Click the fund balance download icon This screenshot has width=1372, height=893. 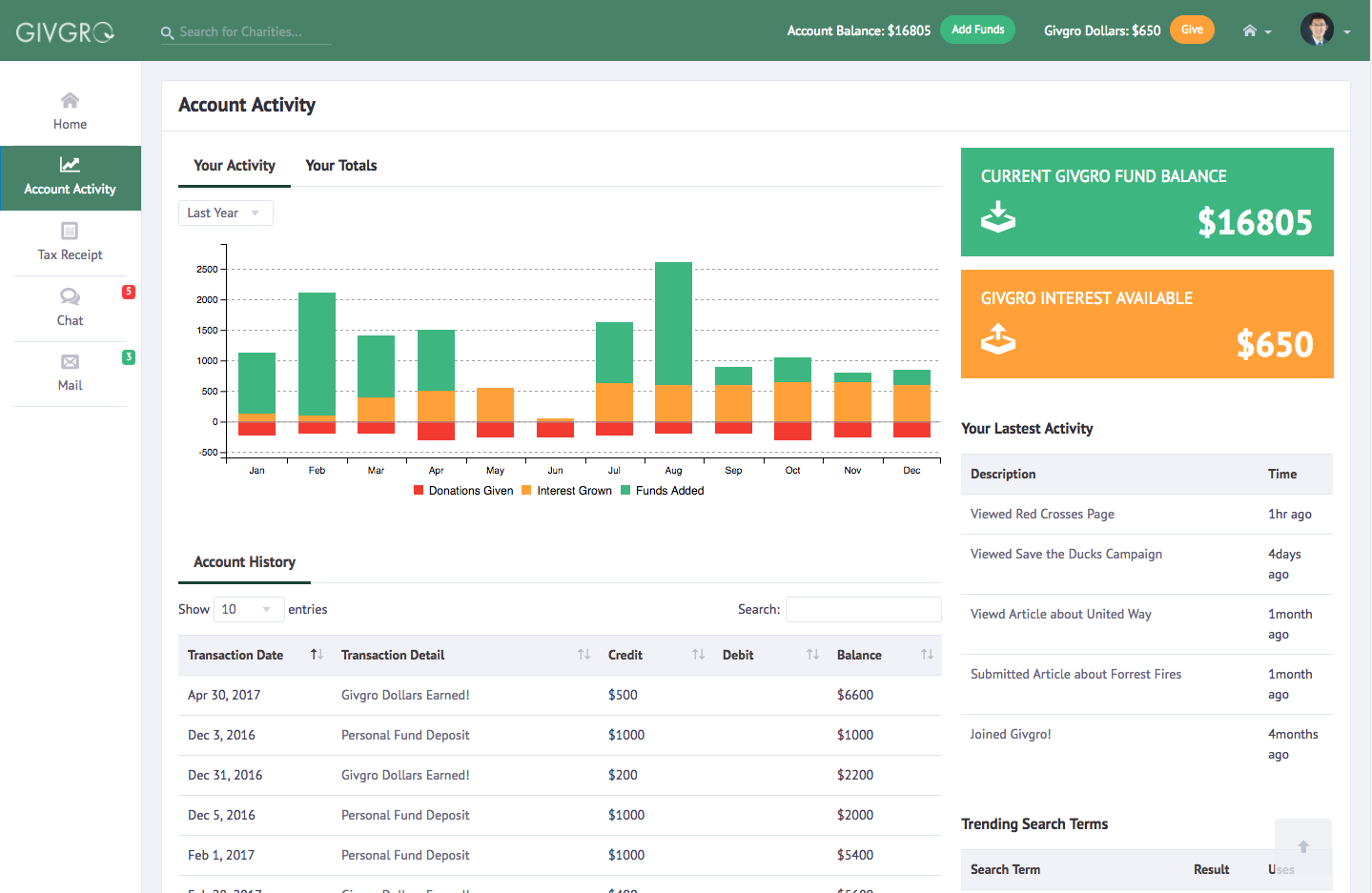click(998, 216)
